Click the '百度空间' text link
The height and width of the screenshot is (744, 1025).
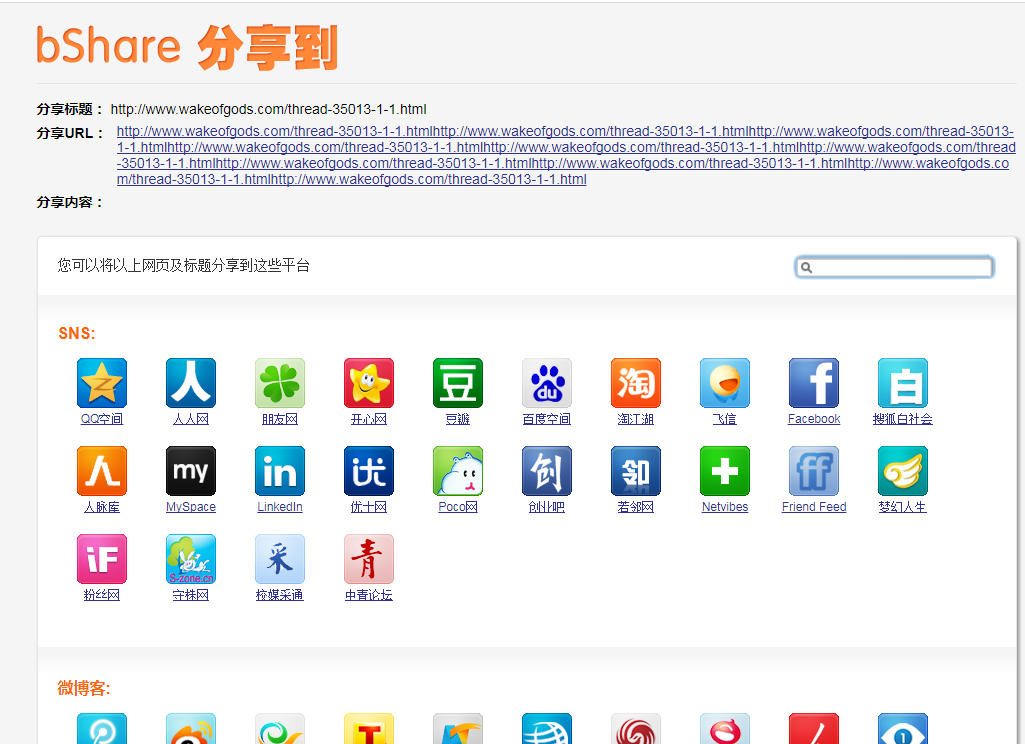click(546, 419)
